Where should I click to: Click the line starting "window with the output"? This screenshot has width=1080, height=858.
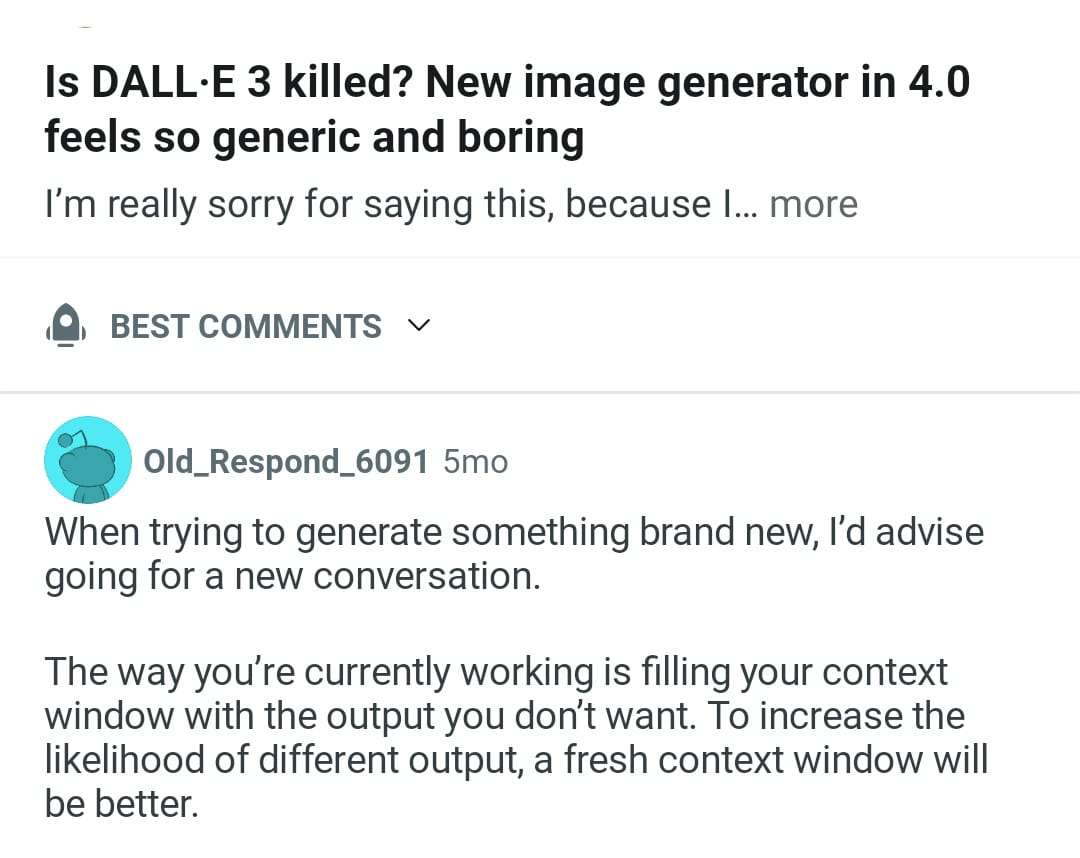240,716
